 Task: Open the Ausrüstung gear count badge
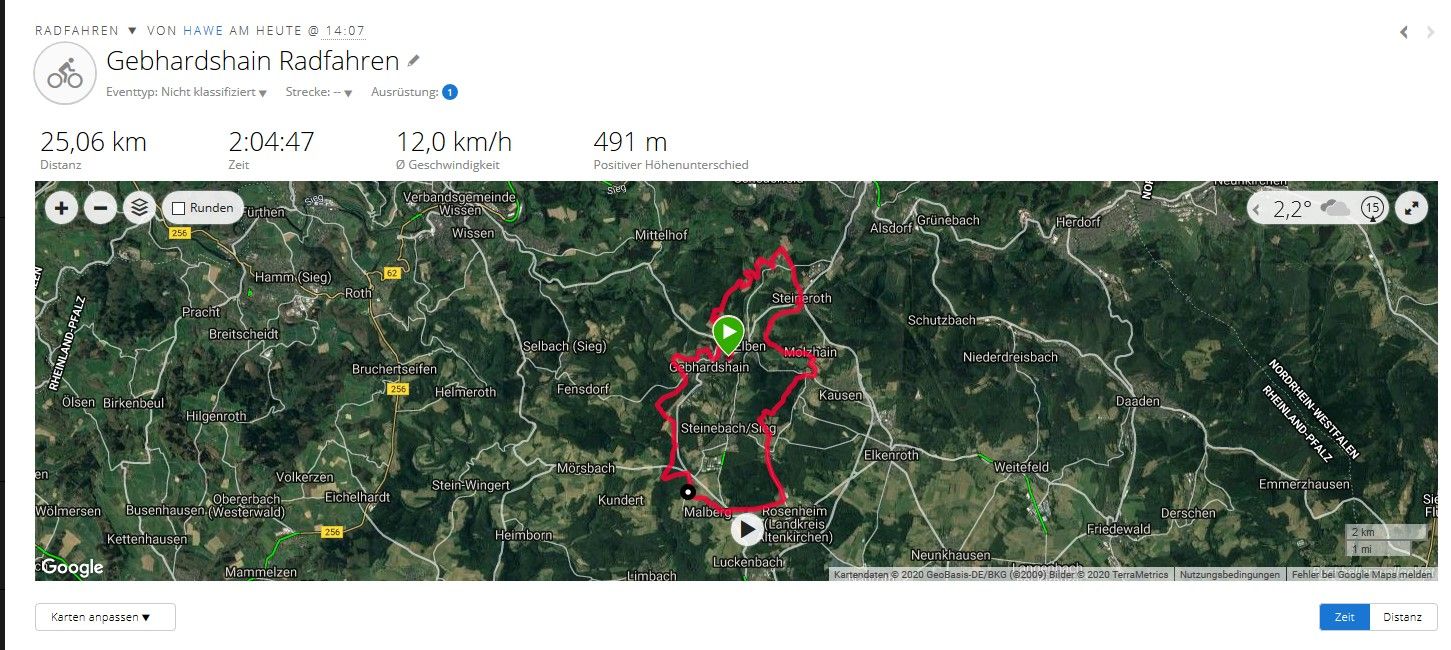[x=450, y=92]
